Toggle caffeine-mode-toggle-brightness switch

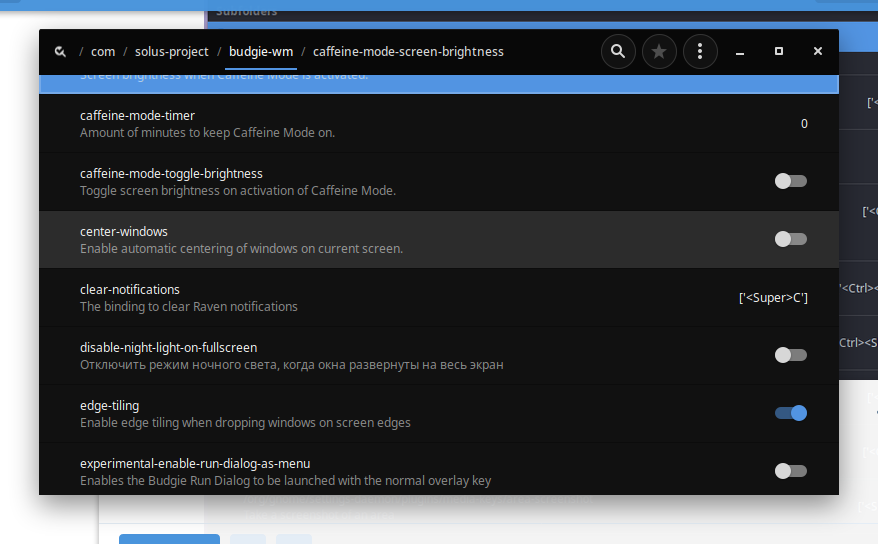(x=790, y=181)
